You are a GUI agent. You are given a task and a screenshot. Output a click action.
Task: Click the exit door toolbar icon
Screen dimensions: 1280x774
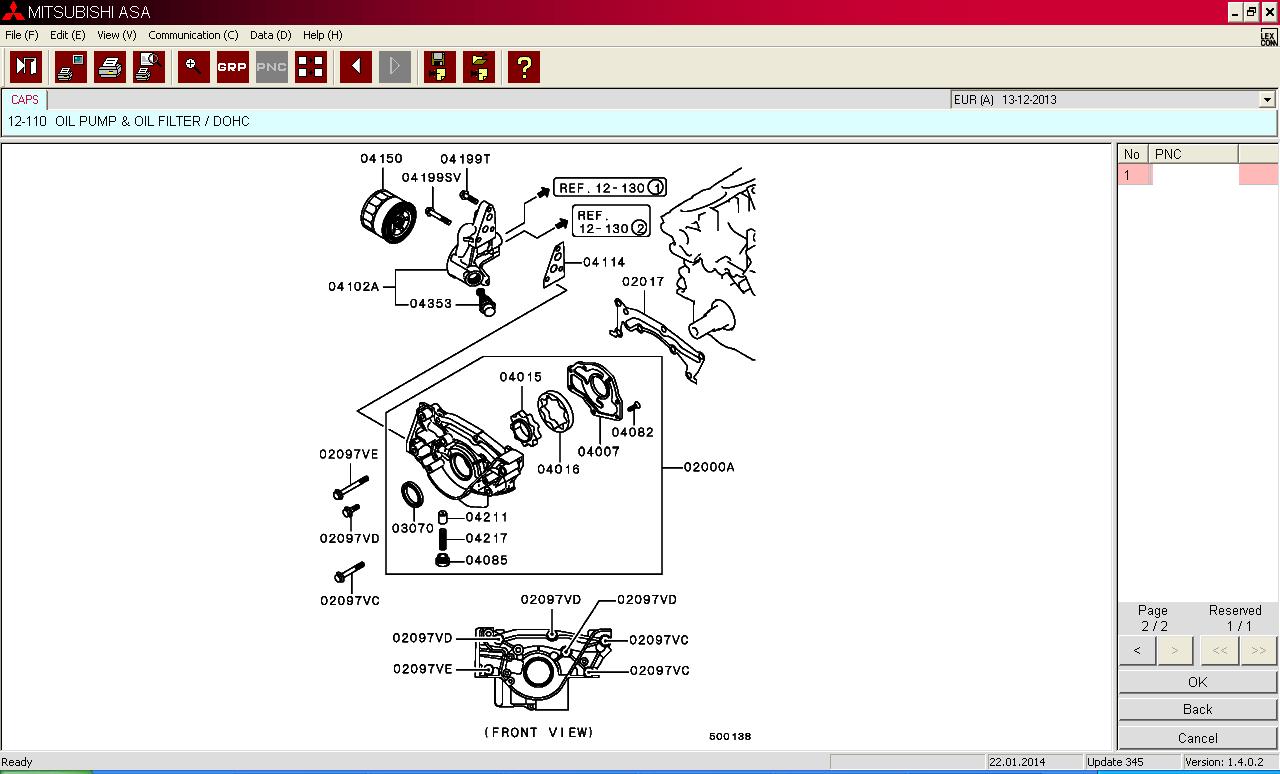tap(26, 67)
